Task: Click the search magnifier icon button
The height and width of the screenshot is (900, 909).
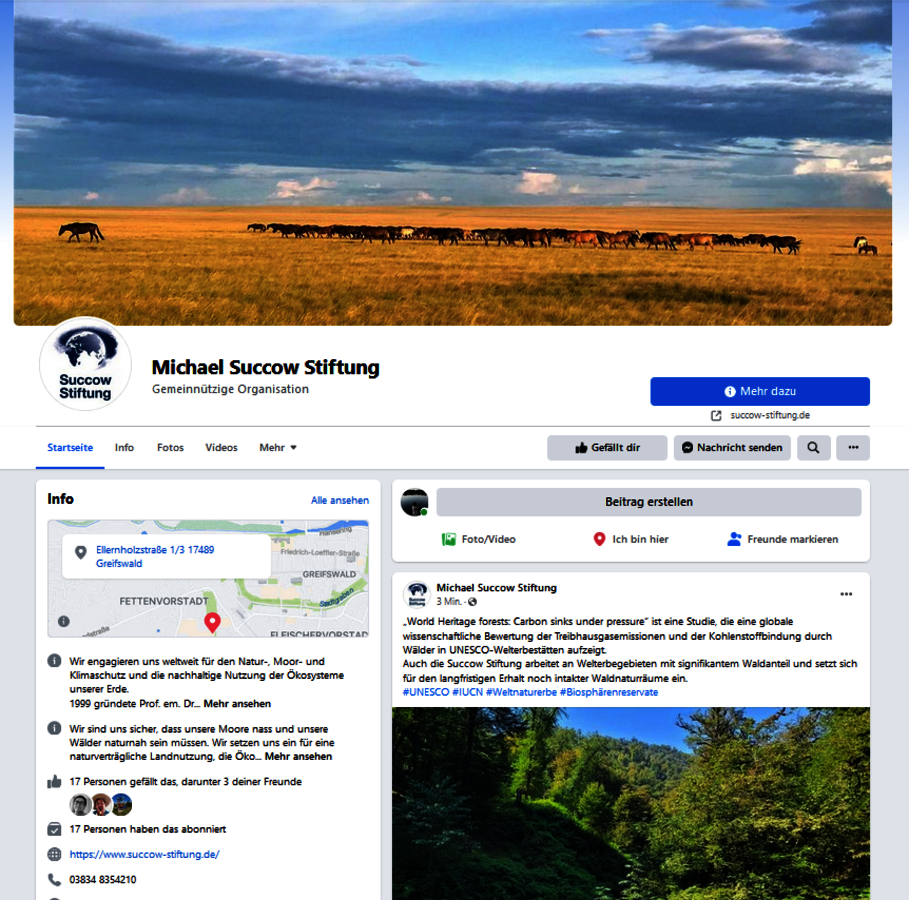Action: (813, 448)
